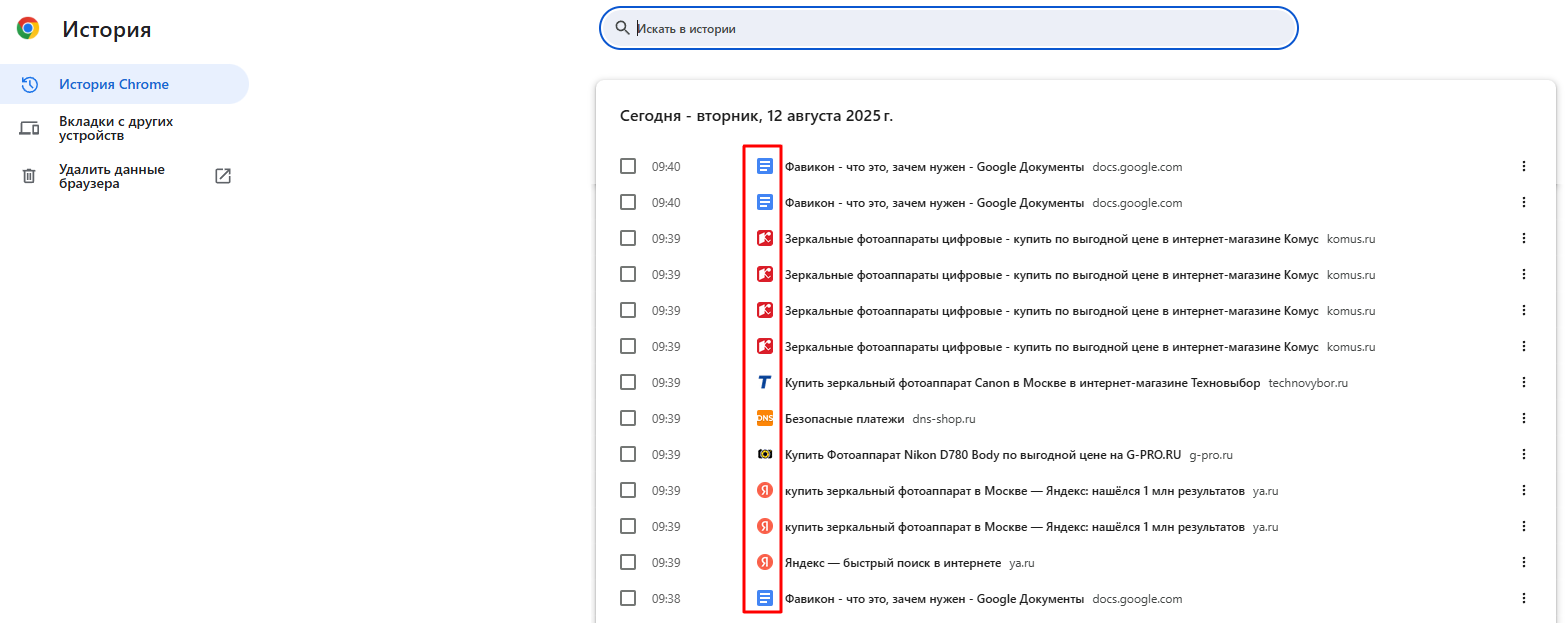Viewport: 1568px width, 623px height.
Task: Focus the Искать в истории search field
Action: pos(948,28)
